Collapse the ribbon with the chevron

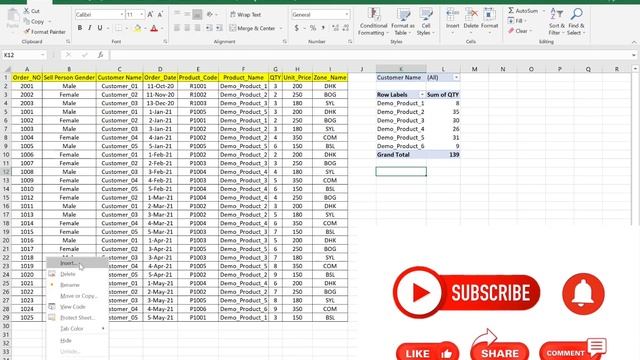pyautogui.click(x=634, y=42)
